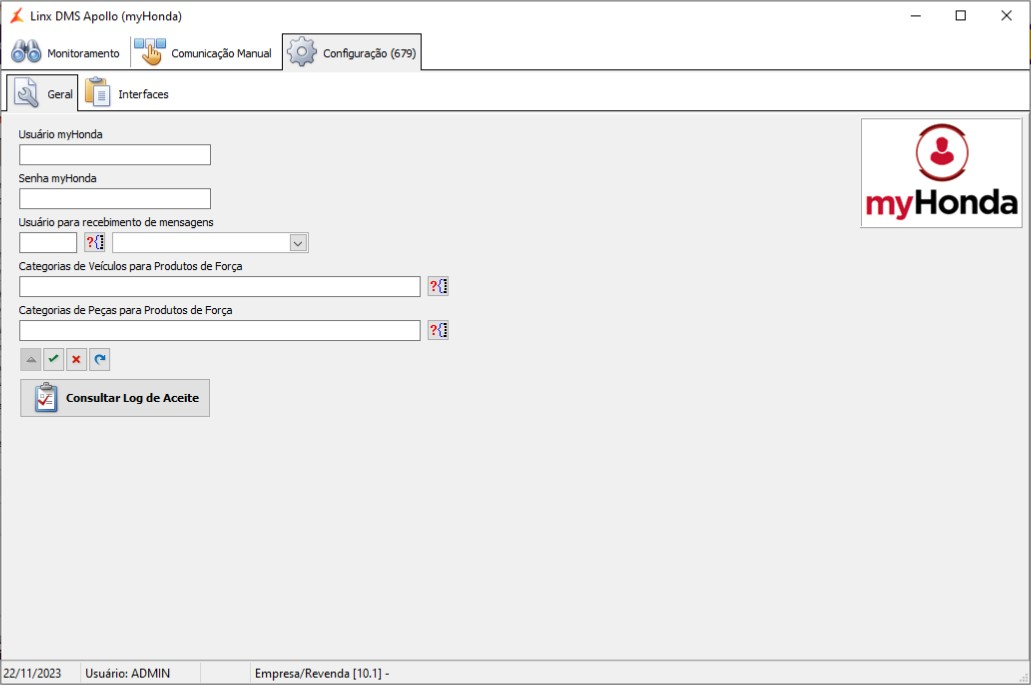Click the Usuário myHonda input field

click(115, 154)
